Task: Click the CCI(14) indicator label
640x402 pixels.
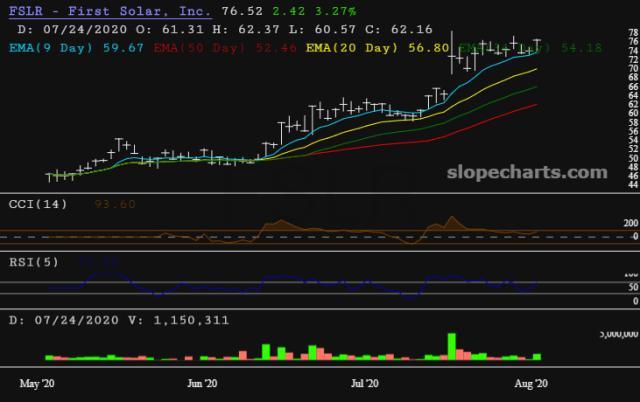Action: click(42, 204)
